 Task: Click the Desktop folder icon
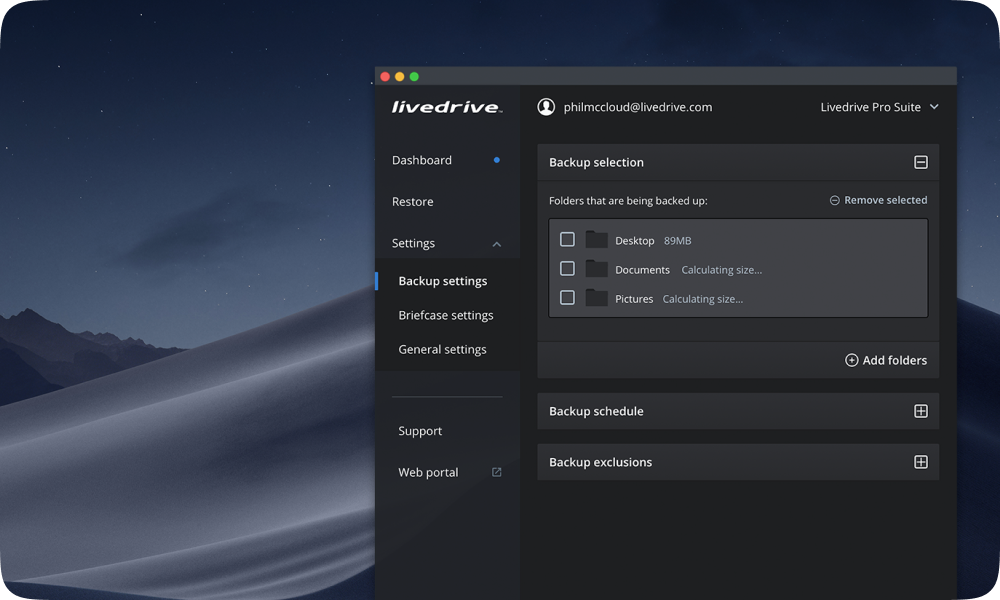(596, 240)
